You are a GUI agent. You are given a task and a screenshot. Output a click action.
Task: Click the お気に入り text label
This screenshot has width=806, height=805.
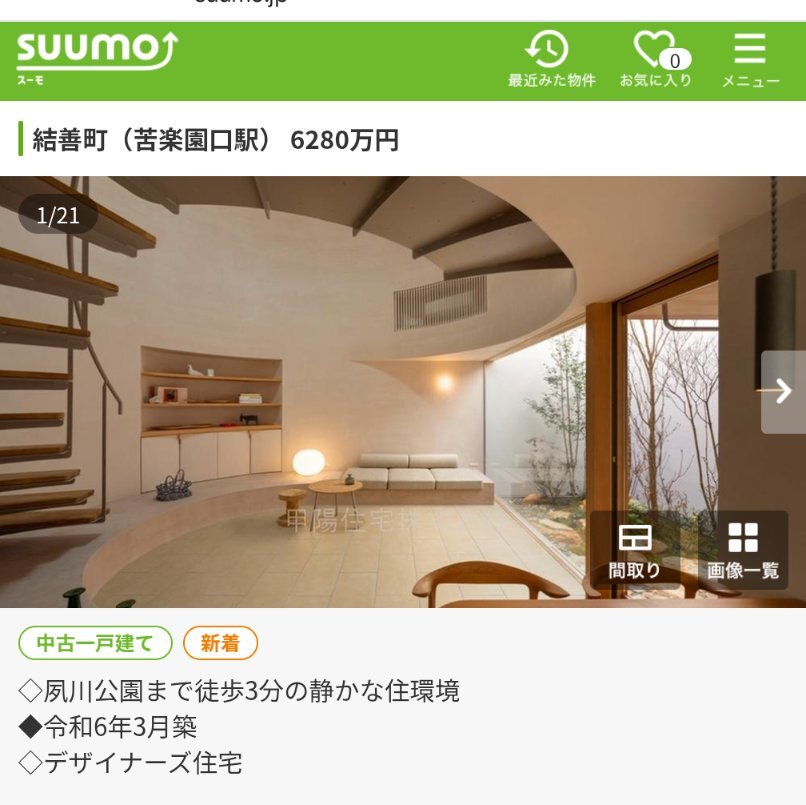coord(655,81)
